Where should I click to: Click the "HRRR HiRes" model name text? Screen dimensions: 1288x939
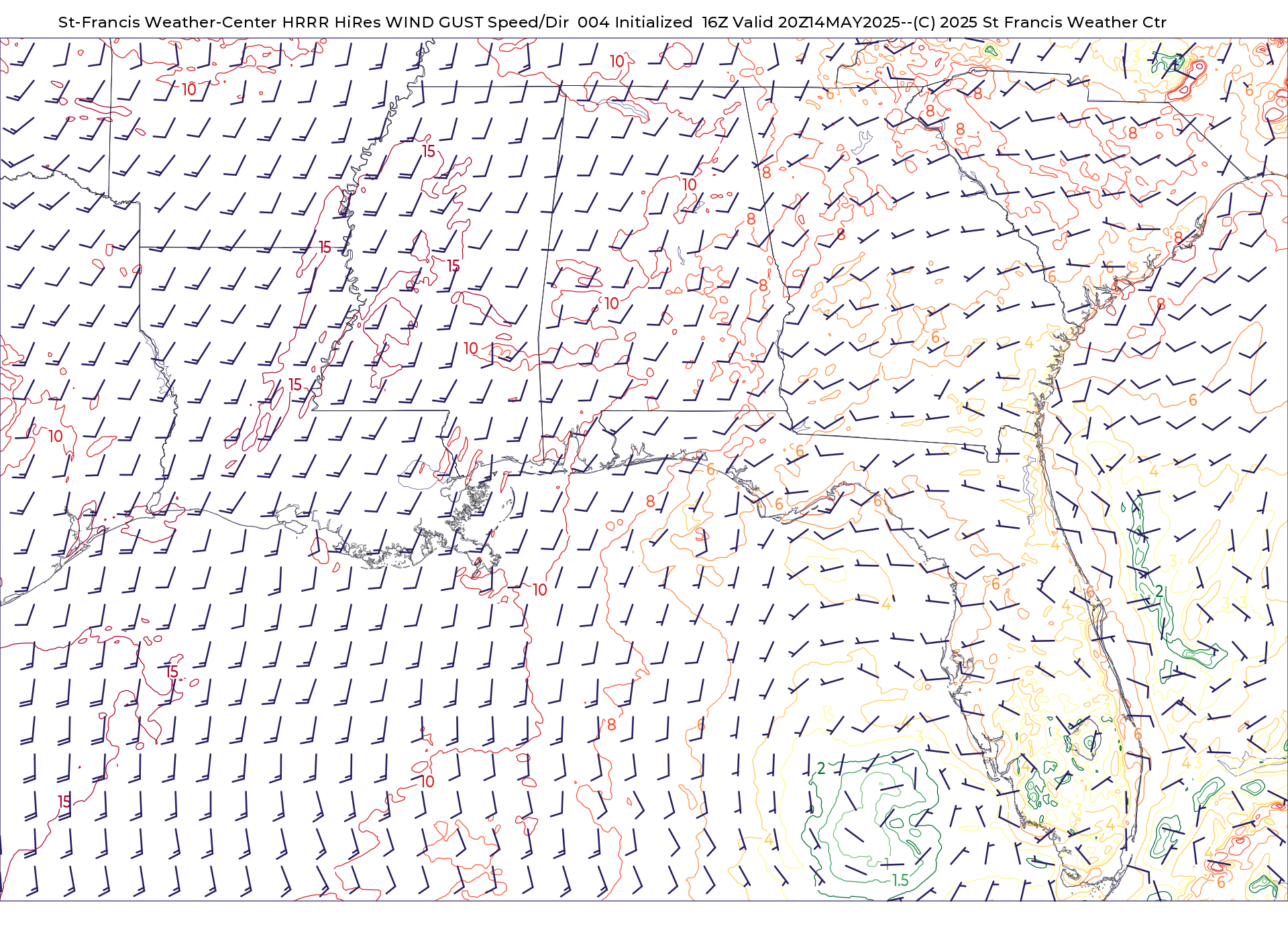(332, 22)
